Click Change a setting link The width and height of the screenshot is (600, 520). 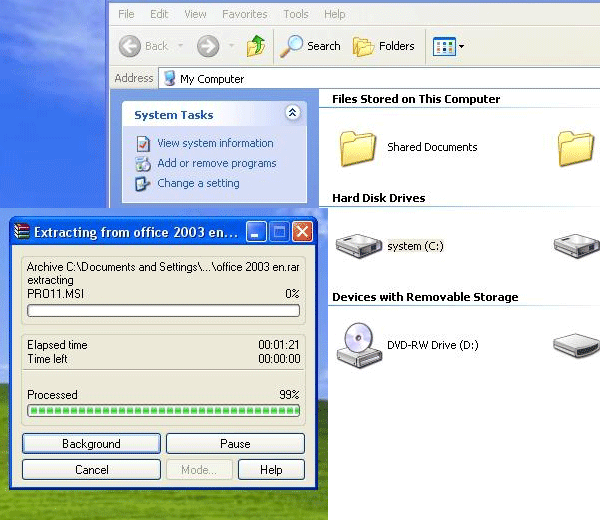[x=198, y=183]
